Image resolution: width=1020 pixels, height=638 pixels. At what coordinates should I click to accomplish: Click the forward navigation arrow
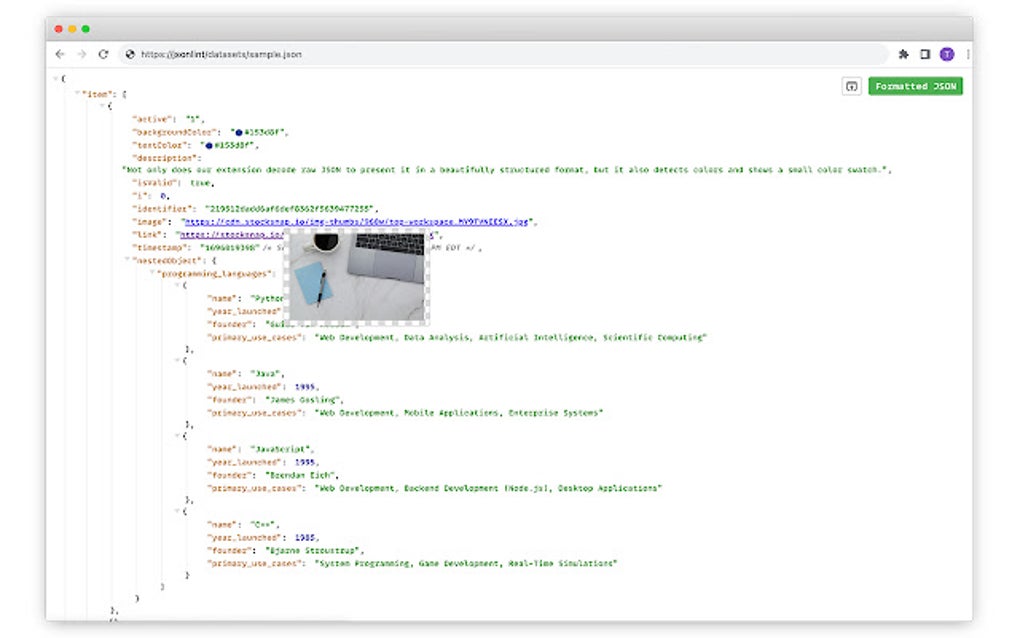coord(81,54)
